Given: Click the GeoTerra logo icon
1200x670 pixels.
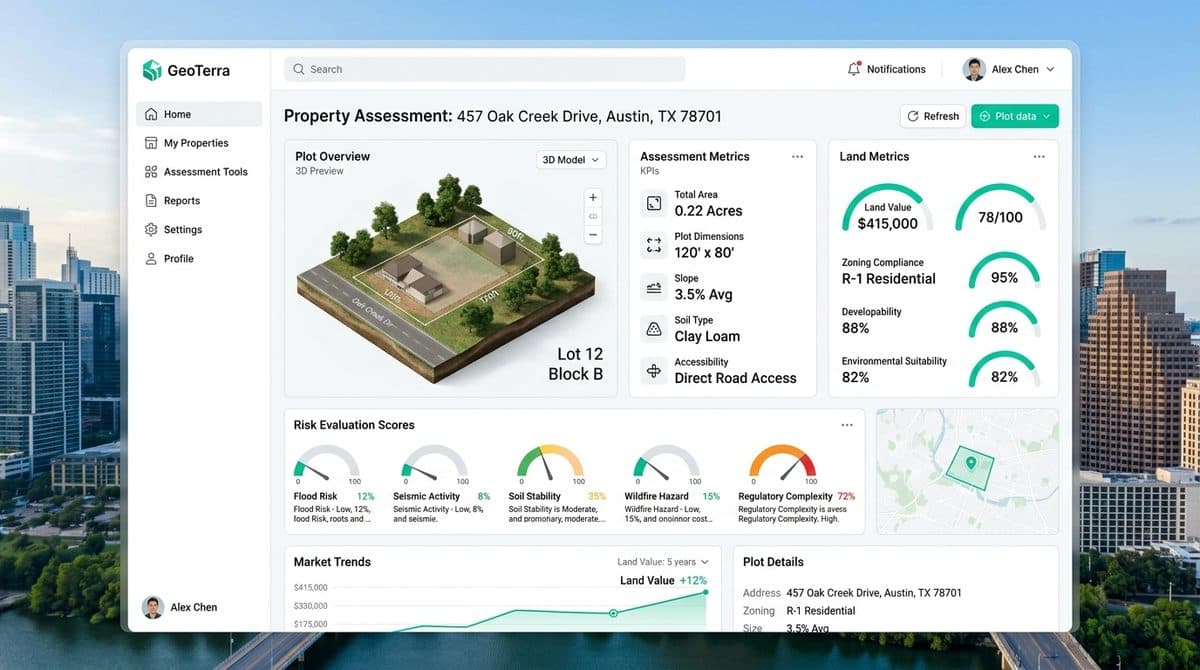Looking at the screenshot, I should coord(152,70).
